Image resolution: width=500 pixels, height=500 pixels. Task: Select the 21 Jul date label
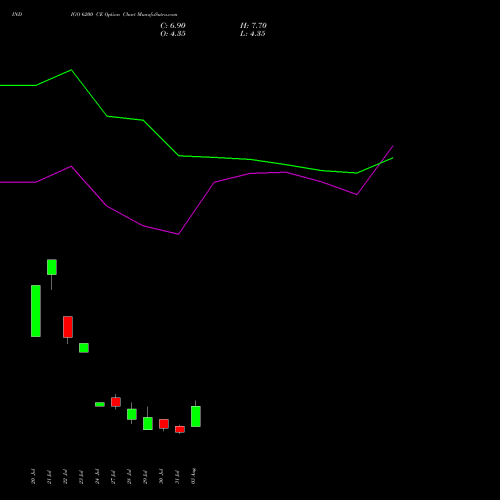[49, 477]
